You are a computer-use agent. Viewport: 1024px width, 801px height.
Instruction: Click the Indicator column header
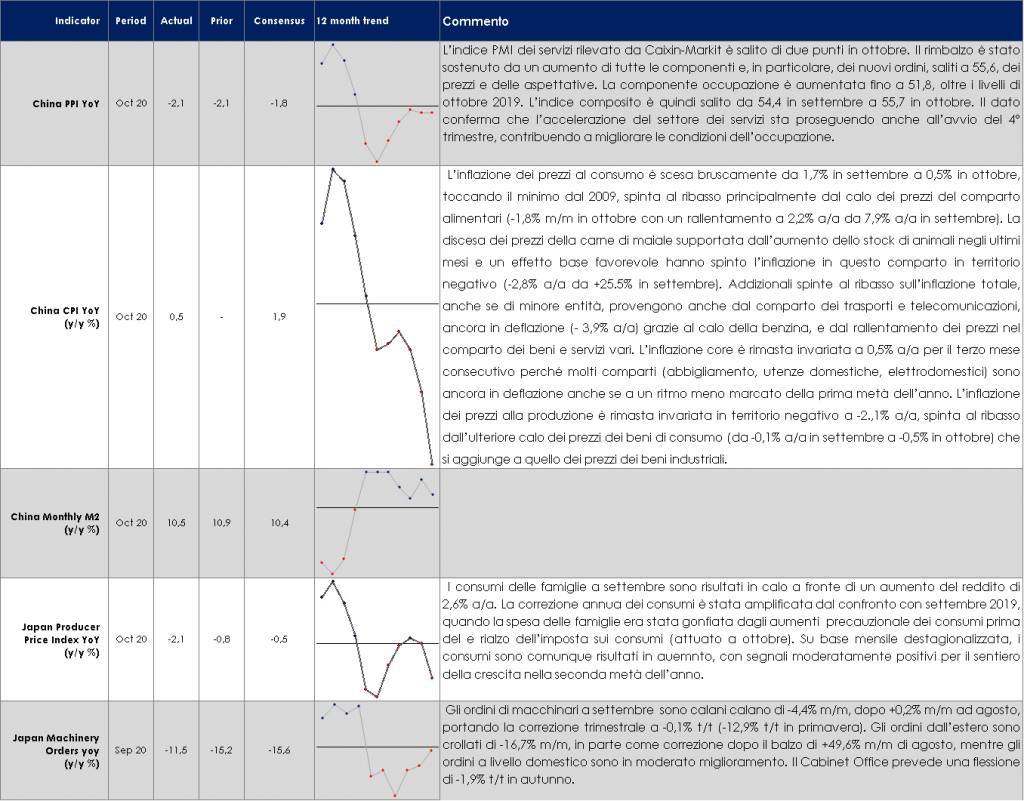[x=77, y=21]
